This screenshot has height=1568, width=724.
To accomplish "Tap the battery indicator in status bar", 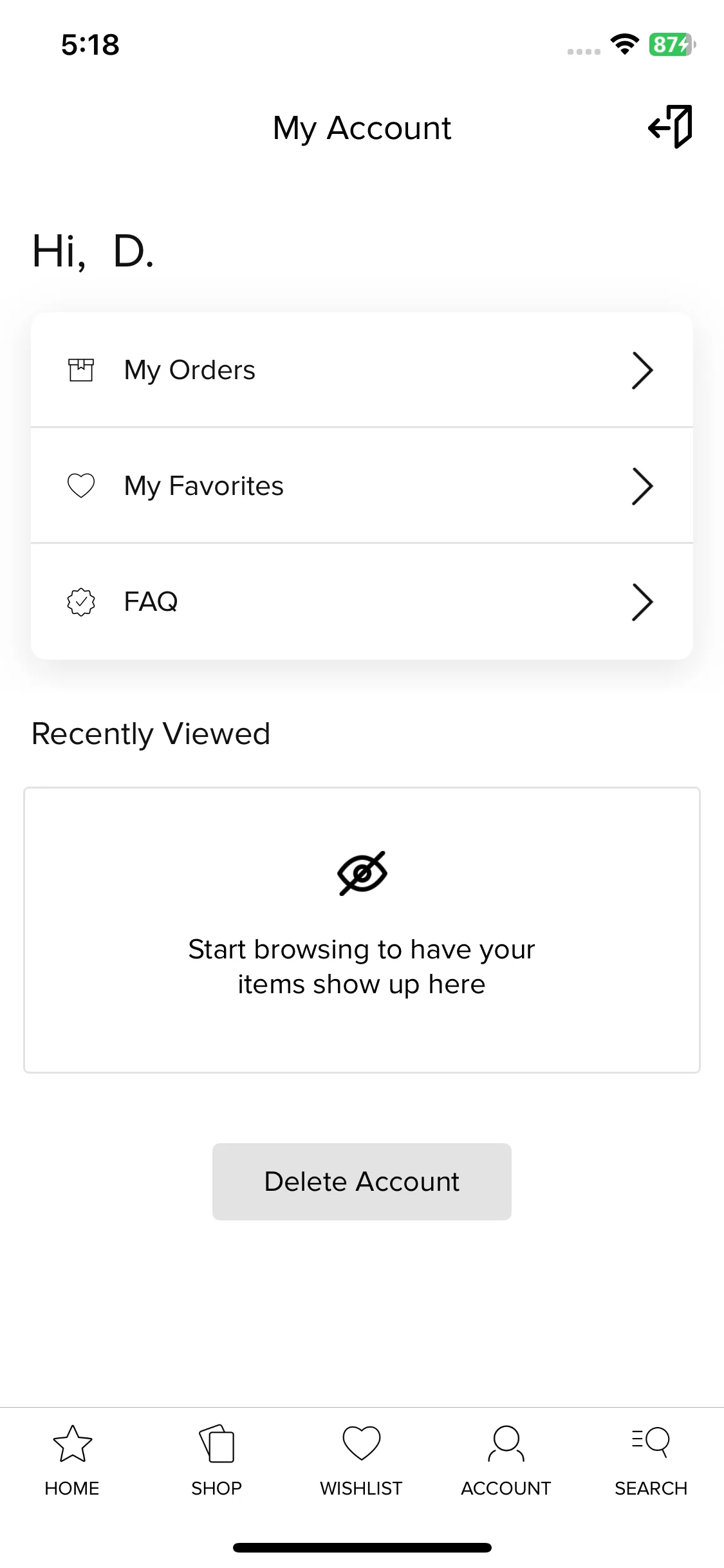I will (x=672, y=44).
